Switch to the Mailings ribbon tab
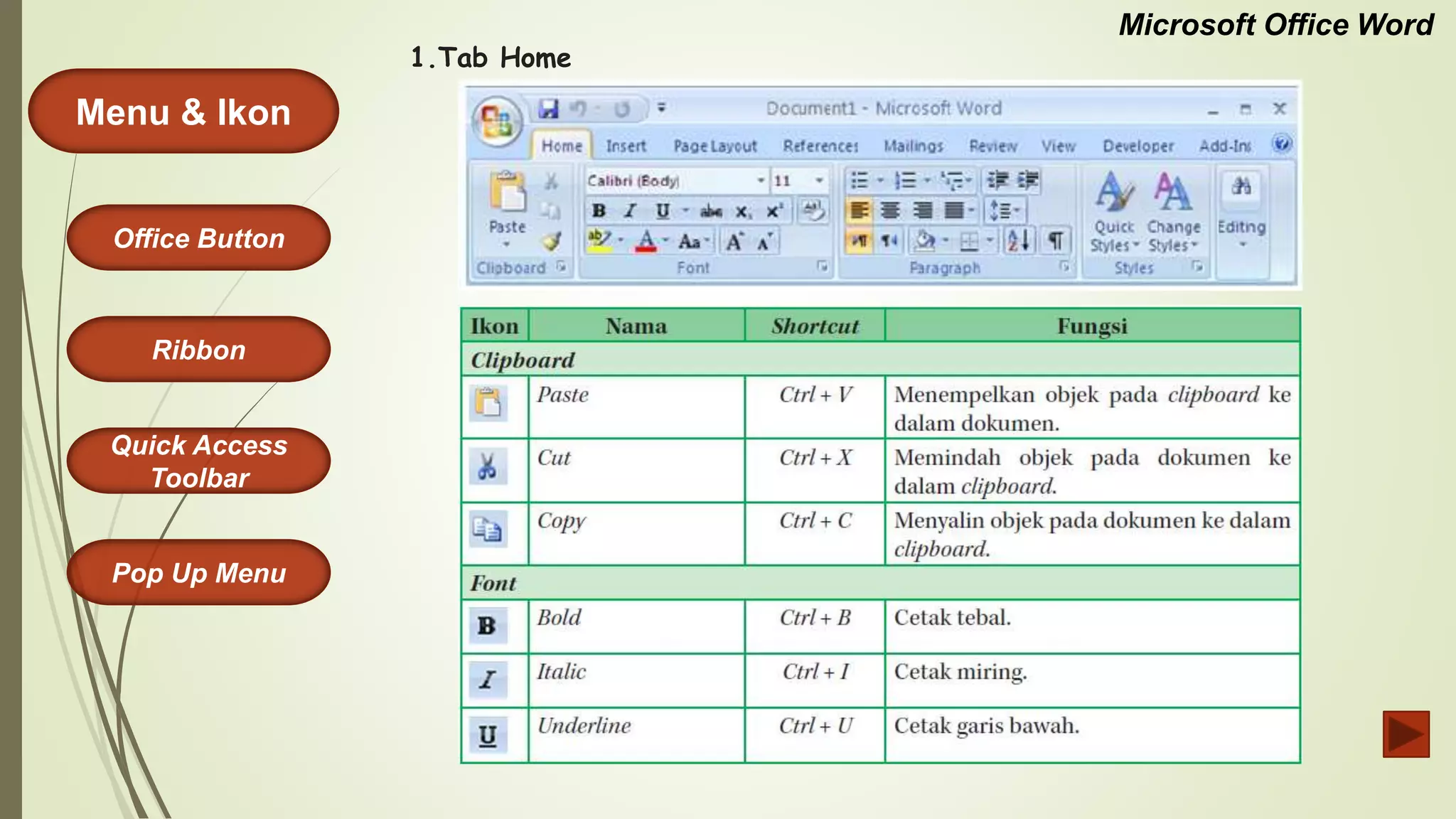The image size is (1456, 819). (914, 146)
